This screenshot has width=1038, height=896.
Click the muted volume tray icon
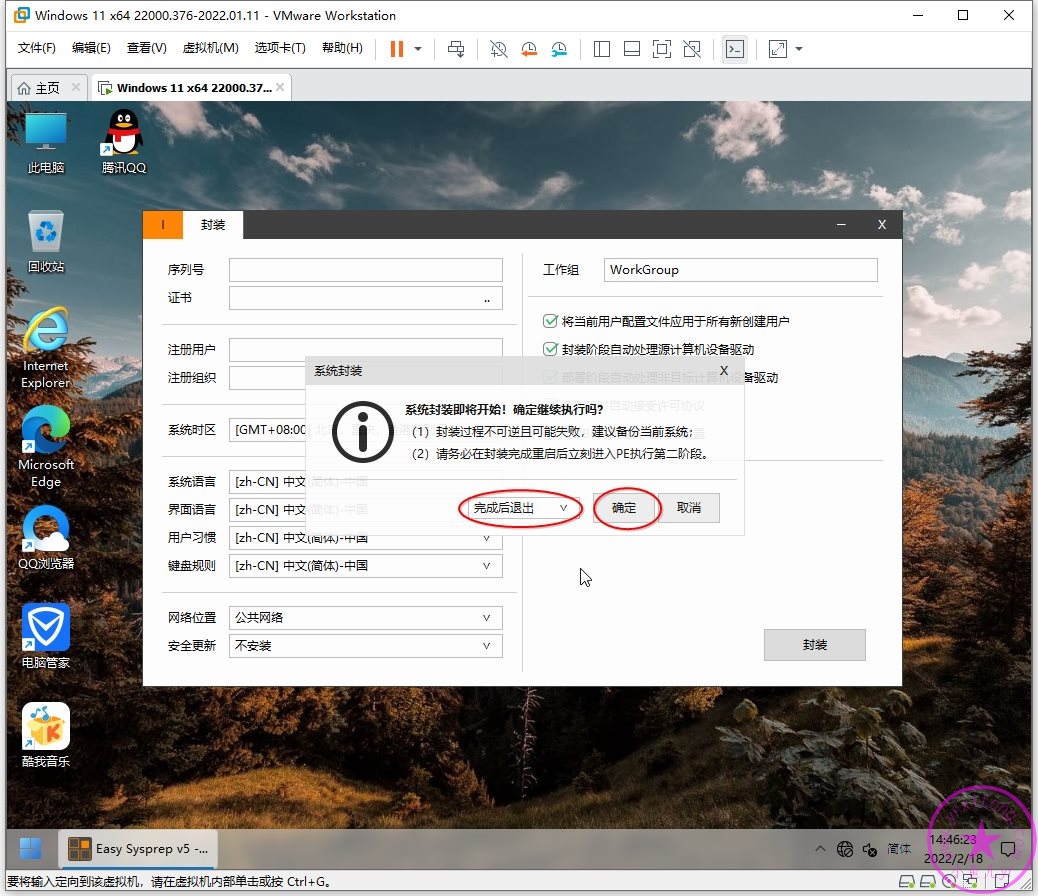coord(870,849)
